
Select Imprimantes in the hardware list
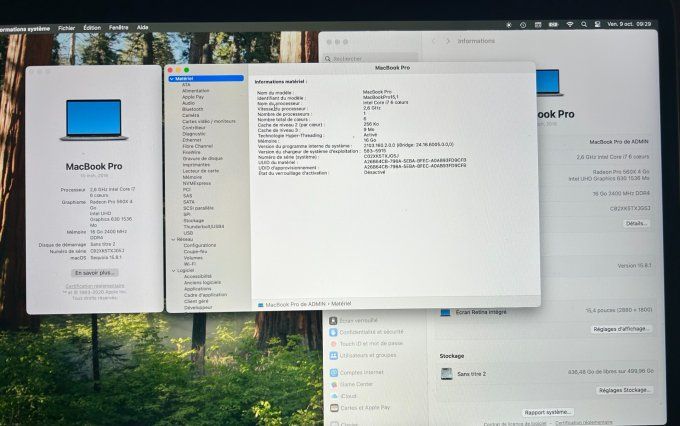196,165
